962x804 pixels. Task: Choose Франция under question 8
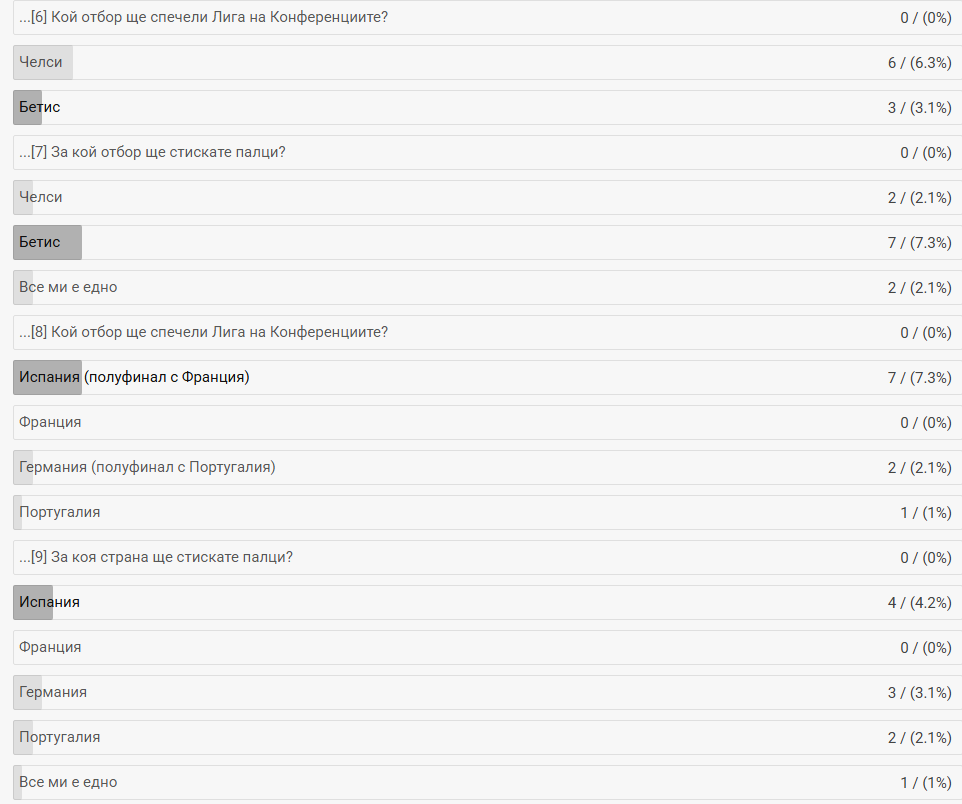(487, 422)
